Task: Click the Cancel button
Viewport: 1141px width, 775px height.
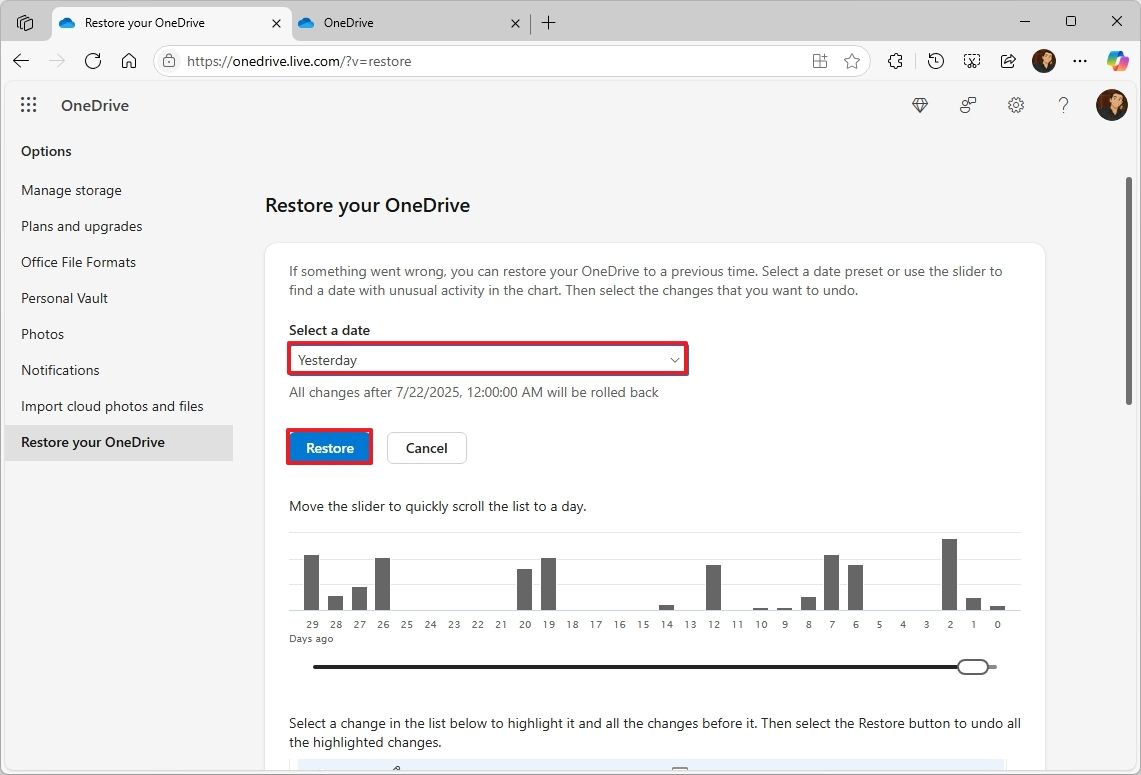Action: [x=426, y=447]
